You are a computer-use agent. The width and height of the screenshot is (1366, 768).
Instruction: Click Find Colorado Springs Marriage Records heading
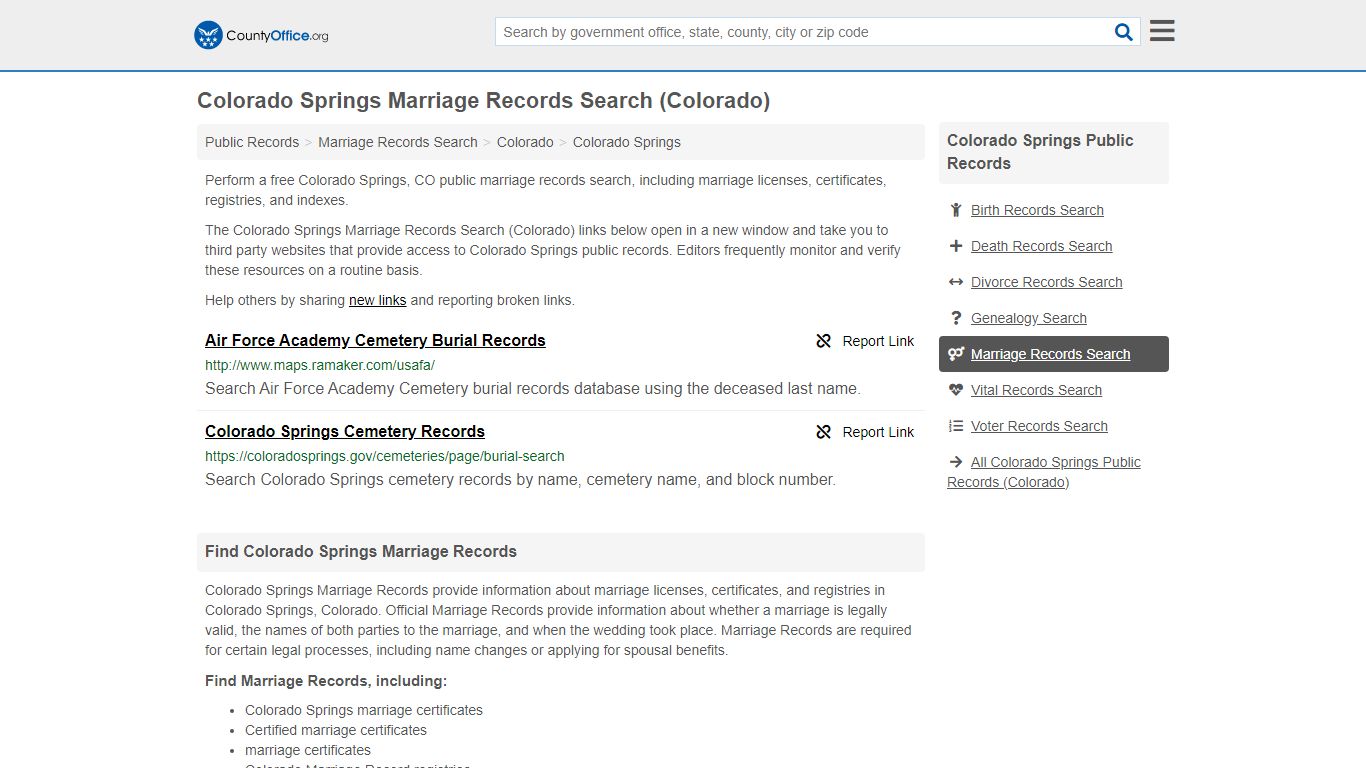click(361, 551)
